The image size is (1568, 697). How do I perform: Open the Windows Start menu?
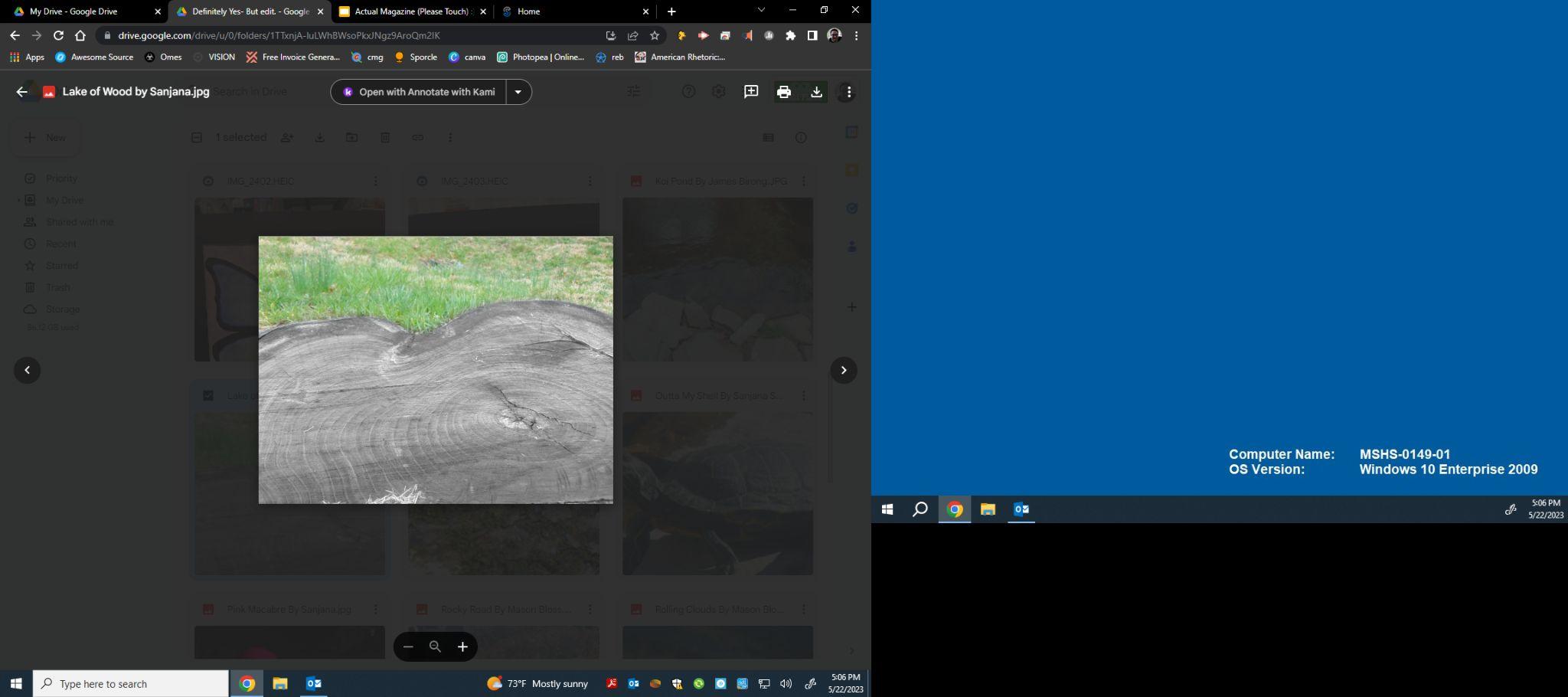tap(16, 684)
